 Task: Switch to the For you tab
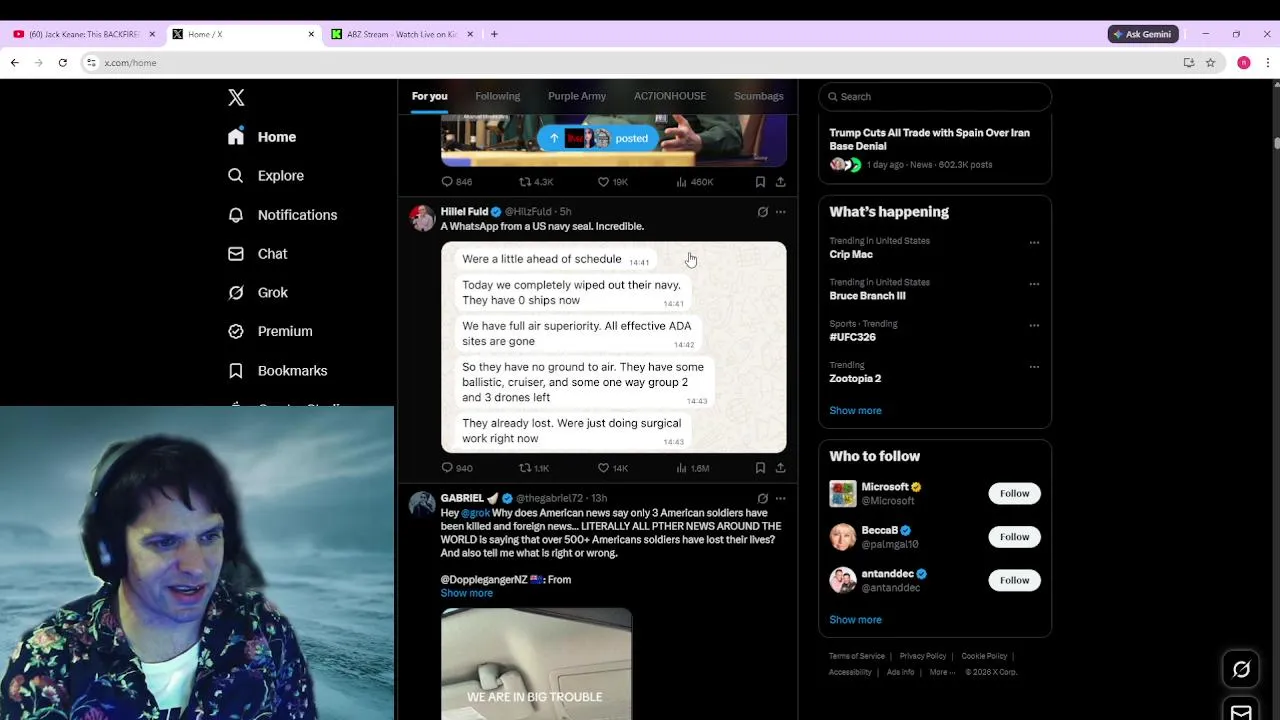point(429,96)
